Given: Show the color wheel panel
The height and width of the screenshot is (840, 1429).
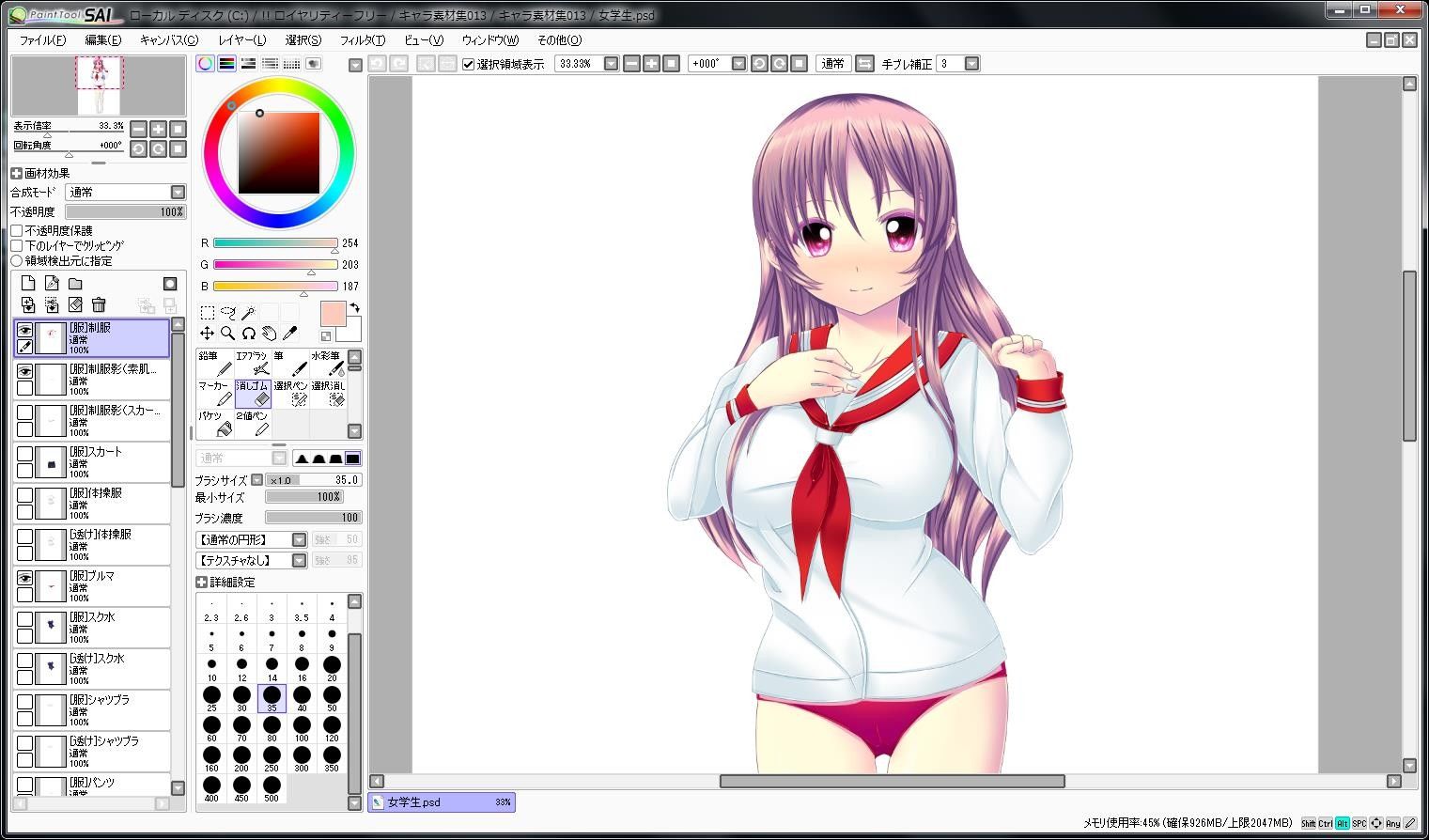Looking at the screenshot, I should coord(205,64).
